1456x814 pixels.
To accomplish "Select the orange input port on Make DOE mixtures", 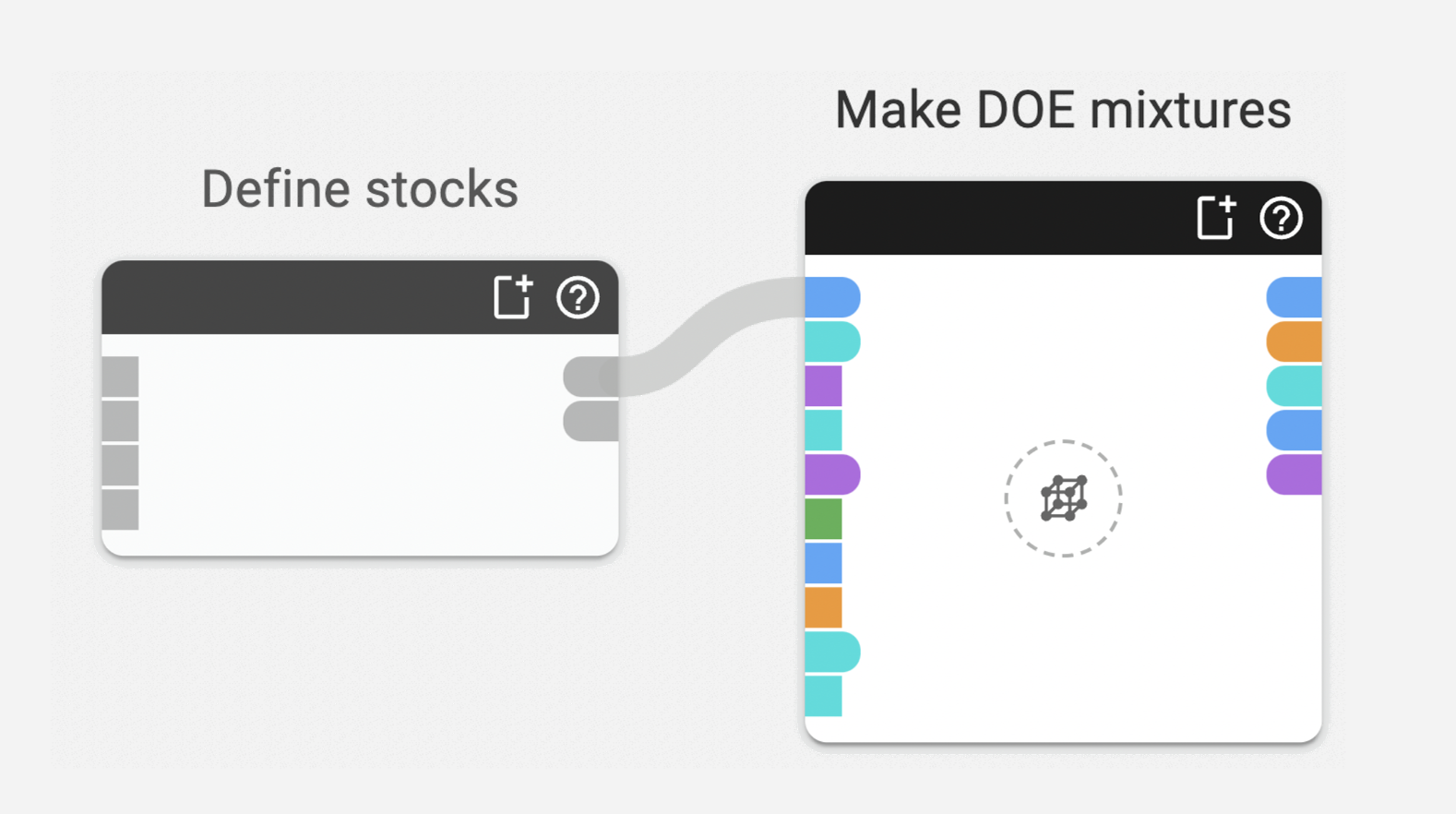I will tap(823, 607).
